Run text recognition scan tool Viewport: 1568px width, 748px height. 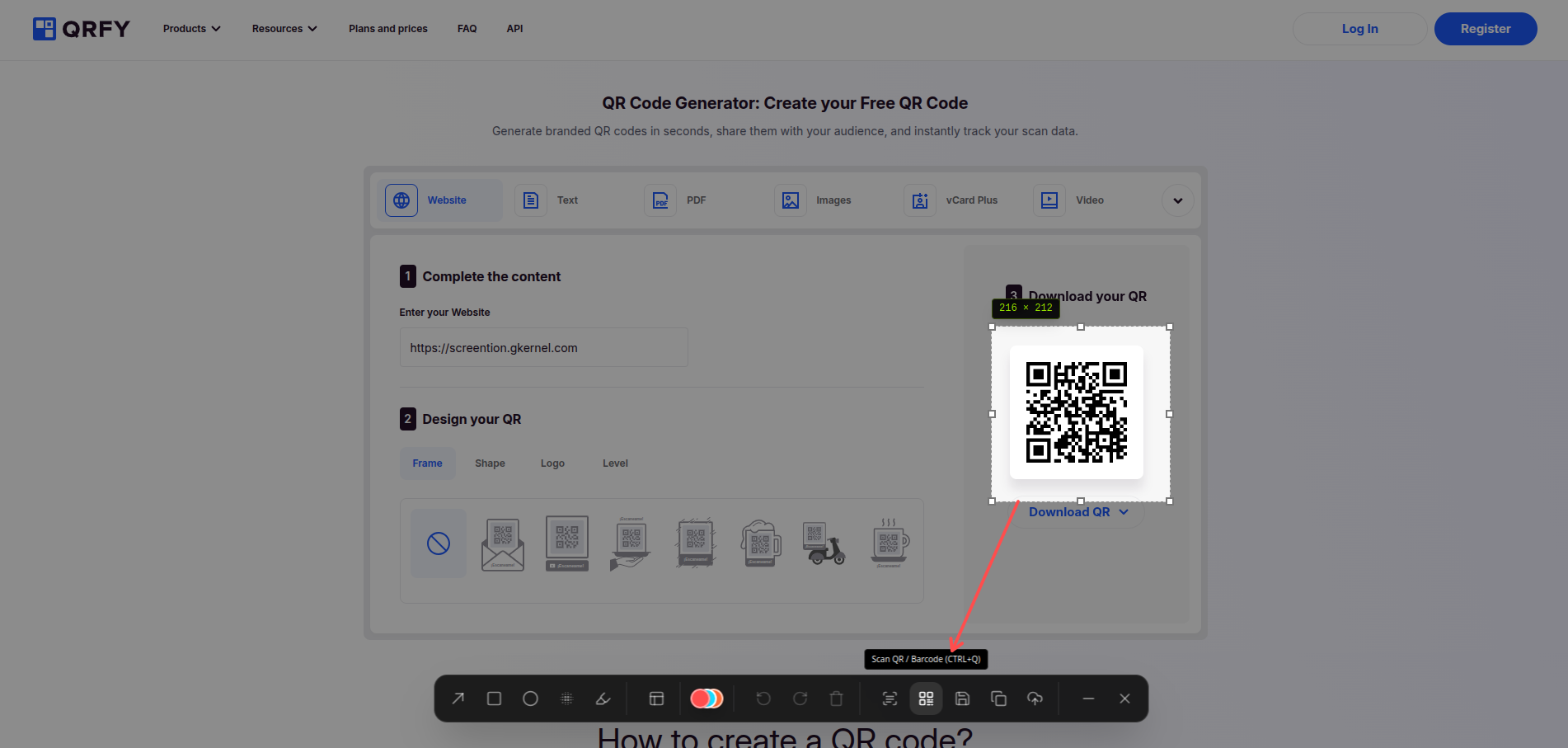coord(890,699)
